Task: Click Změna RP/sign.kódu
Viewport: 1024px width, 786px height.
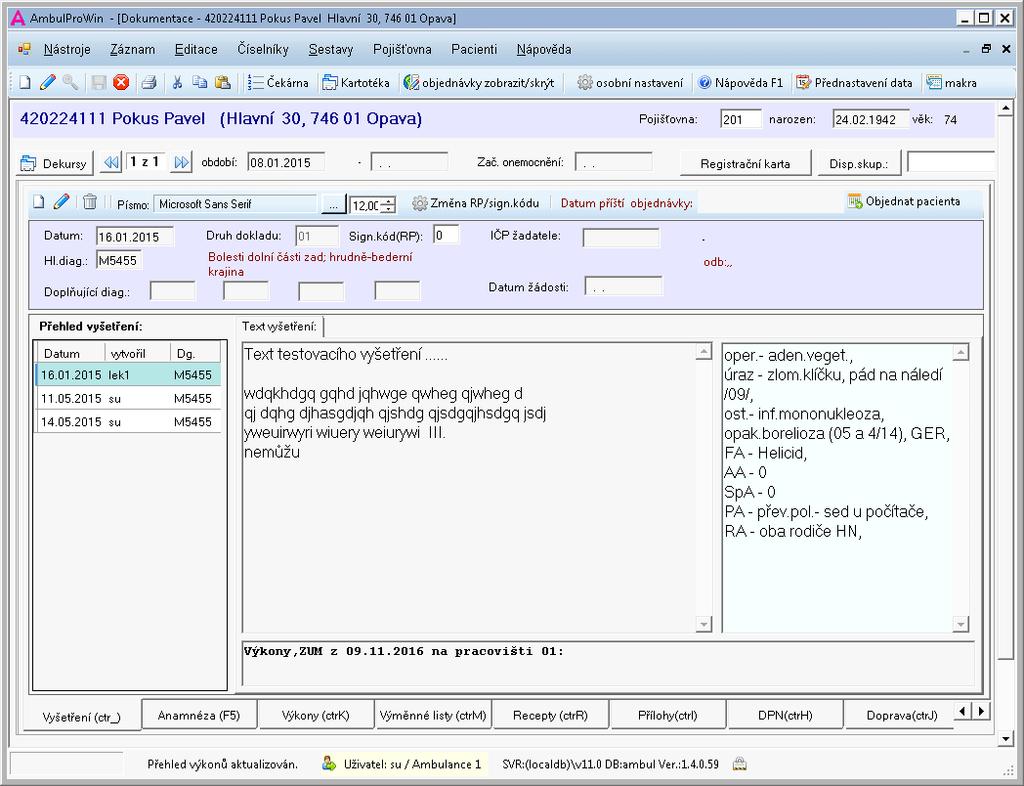Action: click(475, 203)
